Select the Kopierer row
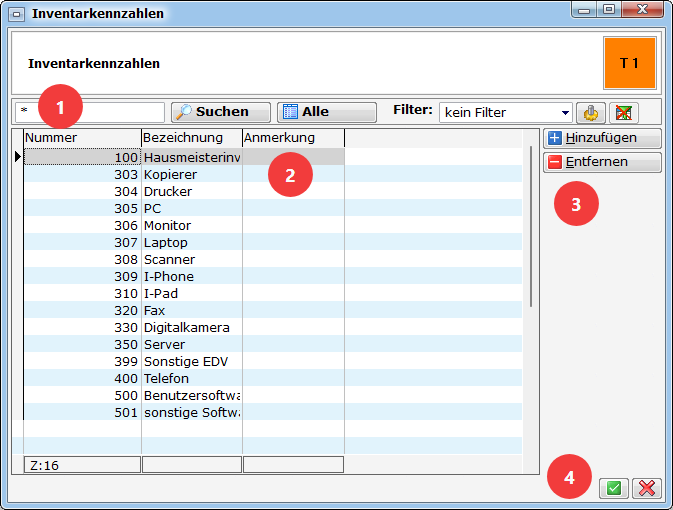673x510 pixels. 273,174
